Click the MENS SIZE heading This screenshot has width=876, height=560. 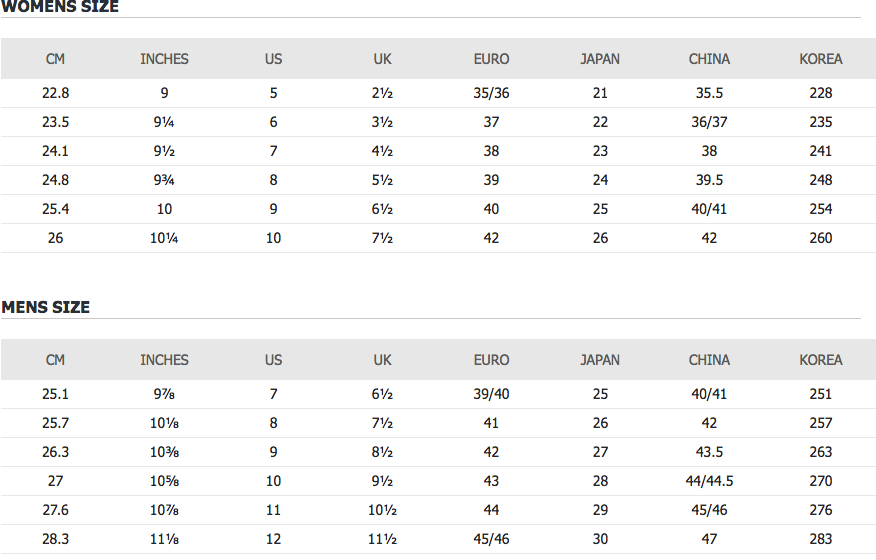pyautogui.click(x=46, y=307)
